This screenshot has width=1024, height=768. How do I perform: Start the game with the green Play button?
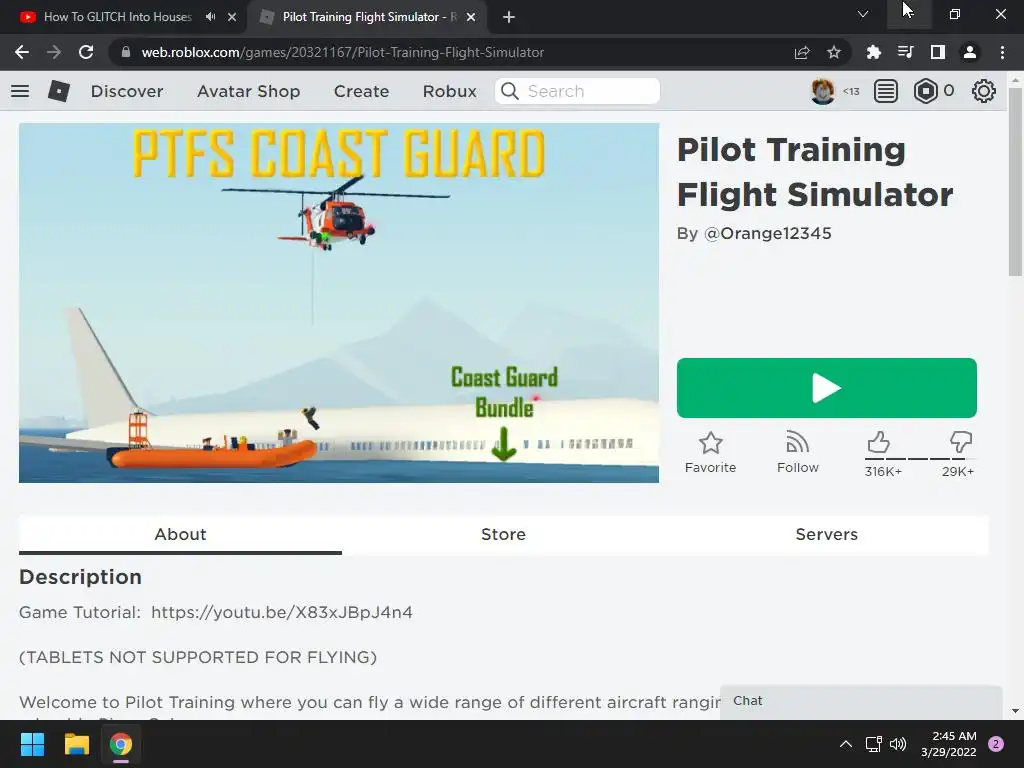[x=826, y=388]
